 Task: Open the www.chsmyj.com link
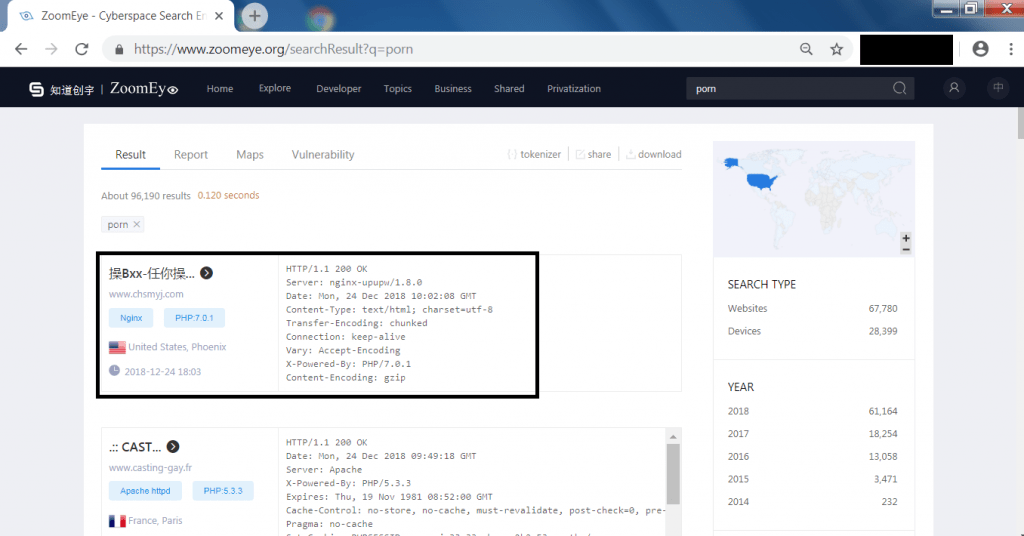pyautogui.click(x=146, y=294)
